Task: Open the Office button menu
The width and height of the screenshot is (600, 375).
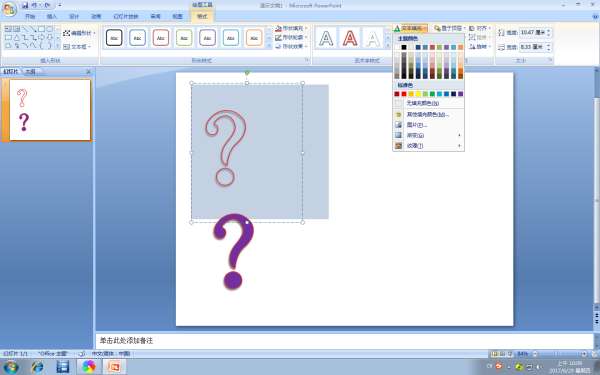Action: click(9, 9)
